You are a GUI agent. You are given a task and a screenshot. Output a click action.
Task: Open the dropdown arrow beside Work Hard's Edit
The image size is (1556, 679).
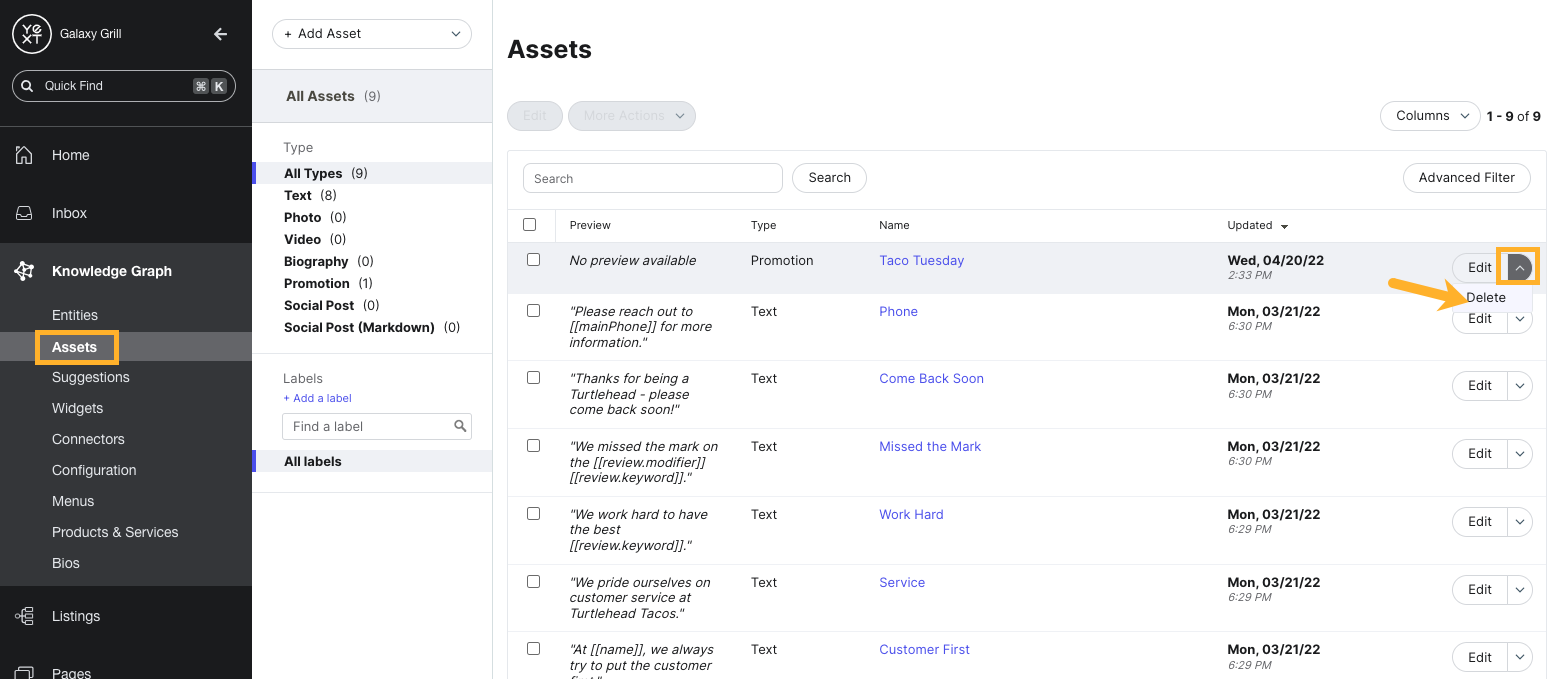tap(1520, 522)
